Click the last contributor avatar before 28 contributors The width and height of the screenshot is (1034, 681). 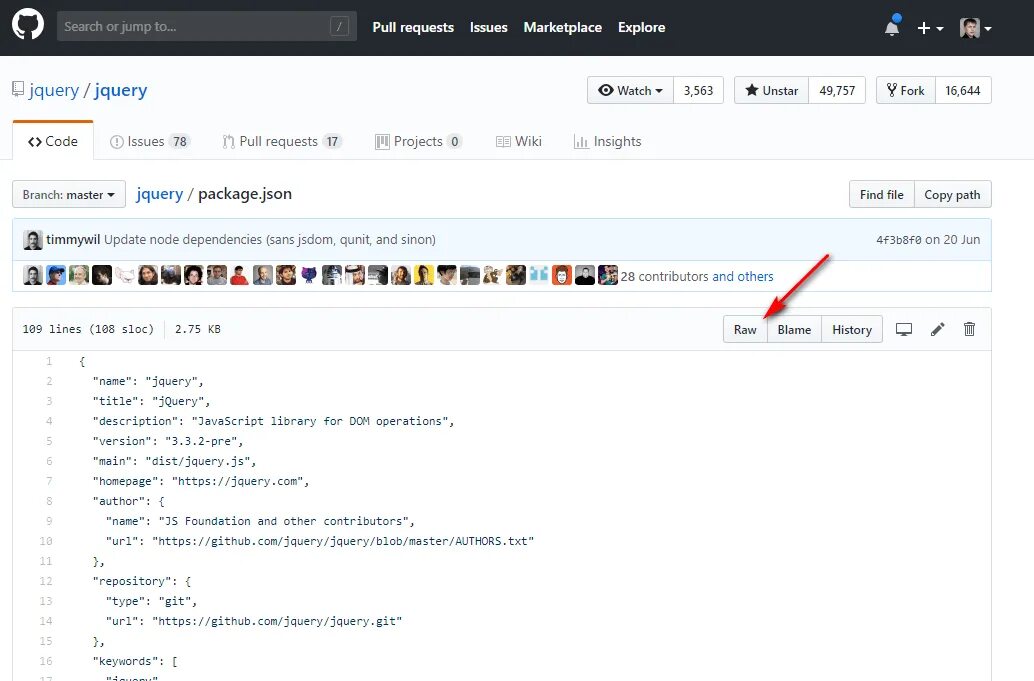[x=608, y=275]
